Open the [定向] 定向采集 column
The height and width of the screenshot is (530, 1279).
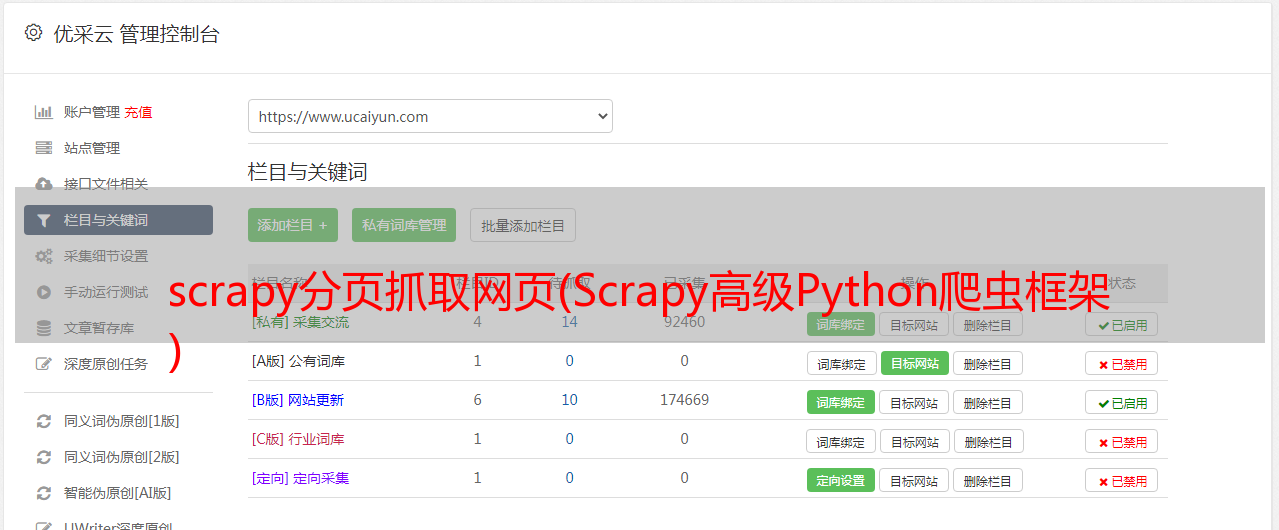[x=300, y=478]
